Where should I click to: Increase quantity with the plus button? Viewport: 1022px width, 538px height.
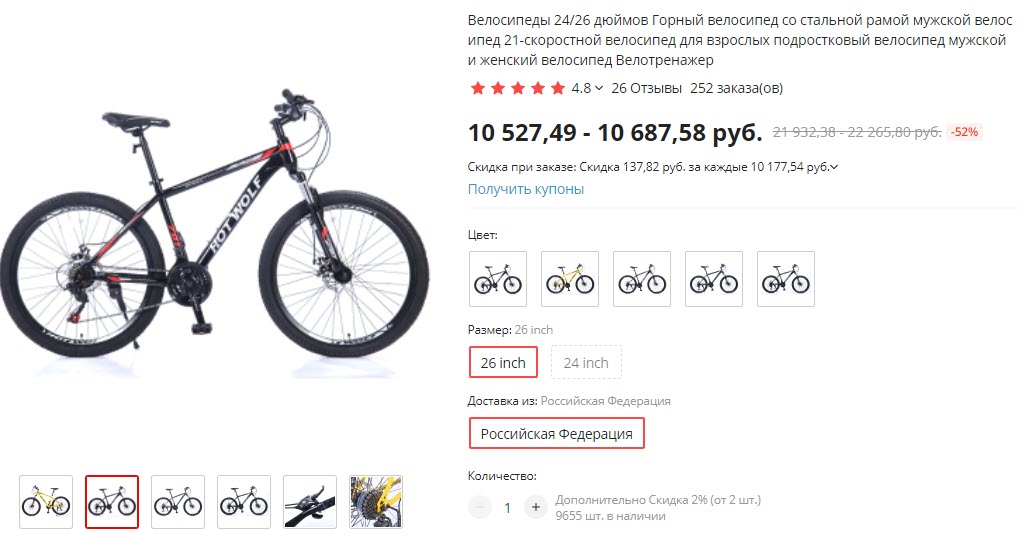(536, 507)
